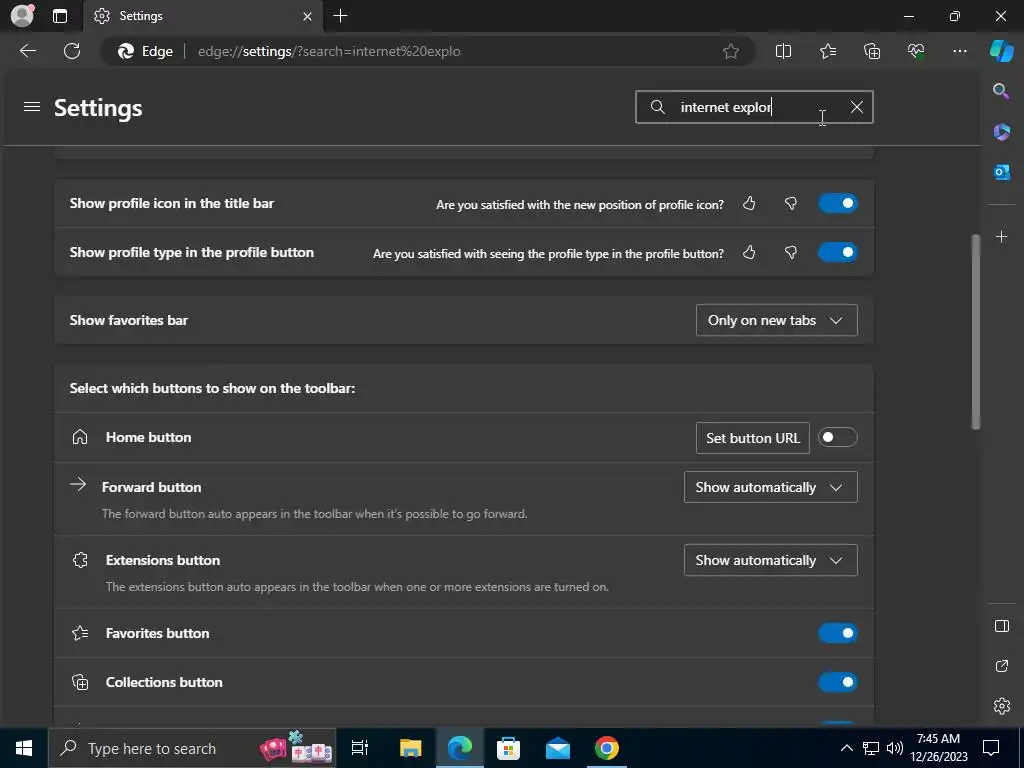Clear the settings search with X
1024x768 pixels.
point(856,107)
